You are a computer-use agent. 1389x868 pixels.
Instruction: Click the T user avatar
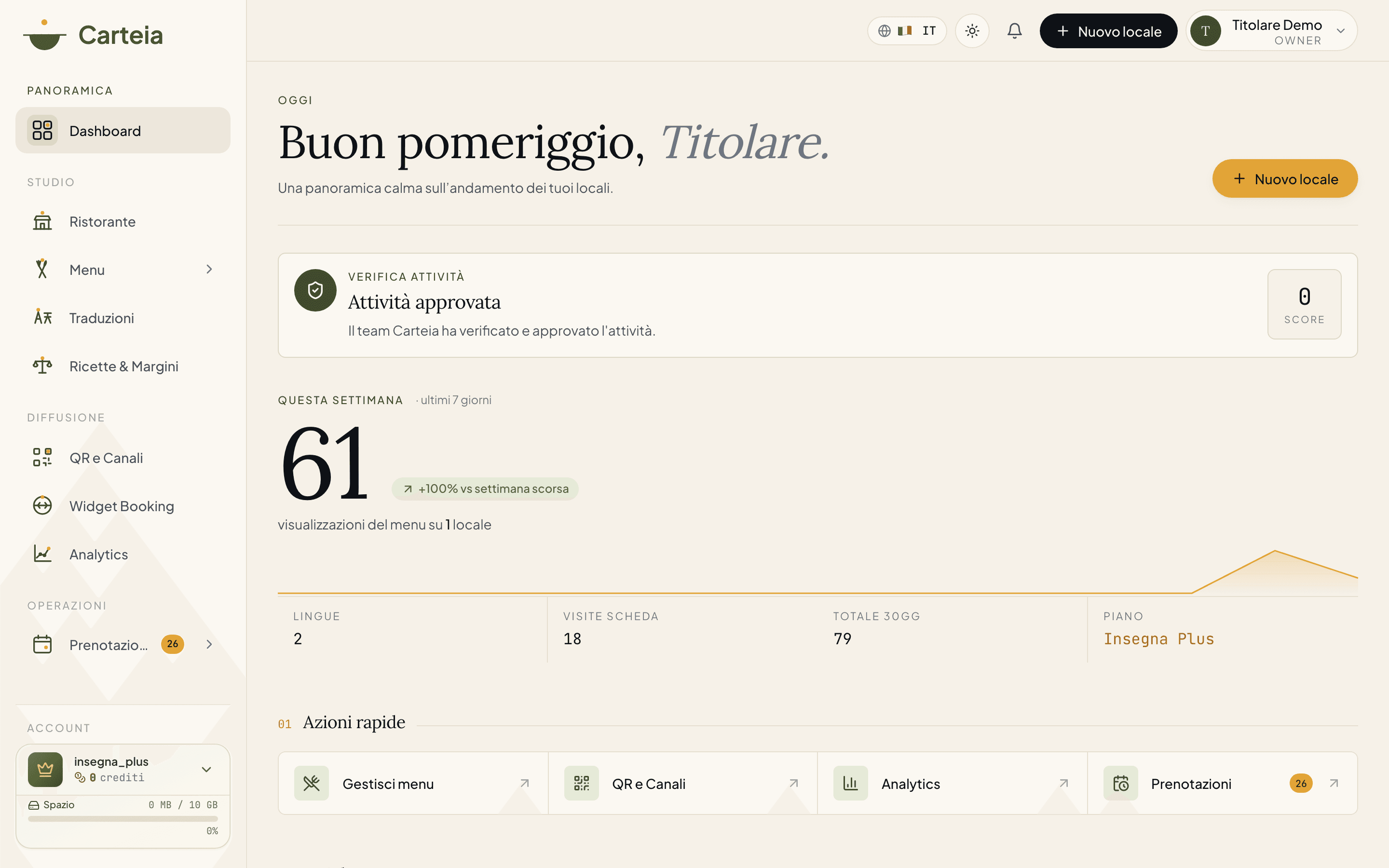(1205, 31)
